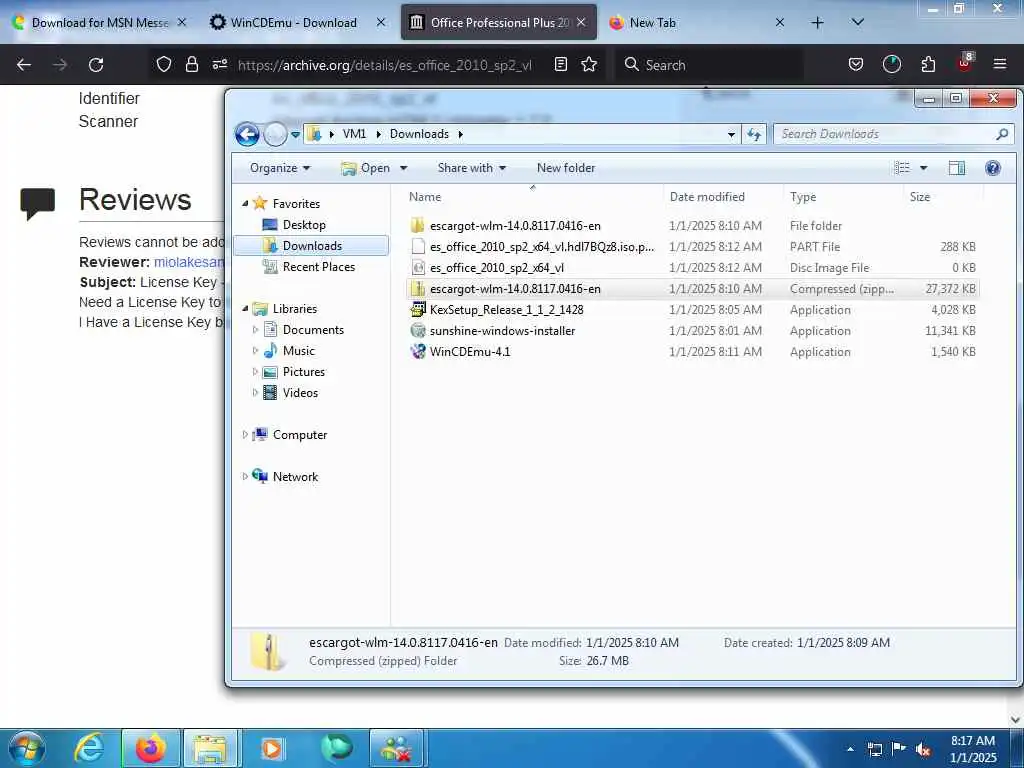Expand the Documents library node
This screenshot has width=1024, height=768.
255,330
